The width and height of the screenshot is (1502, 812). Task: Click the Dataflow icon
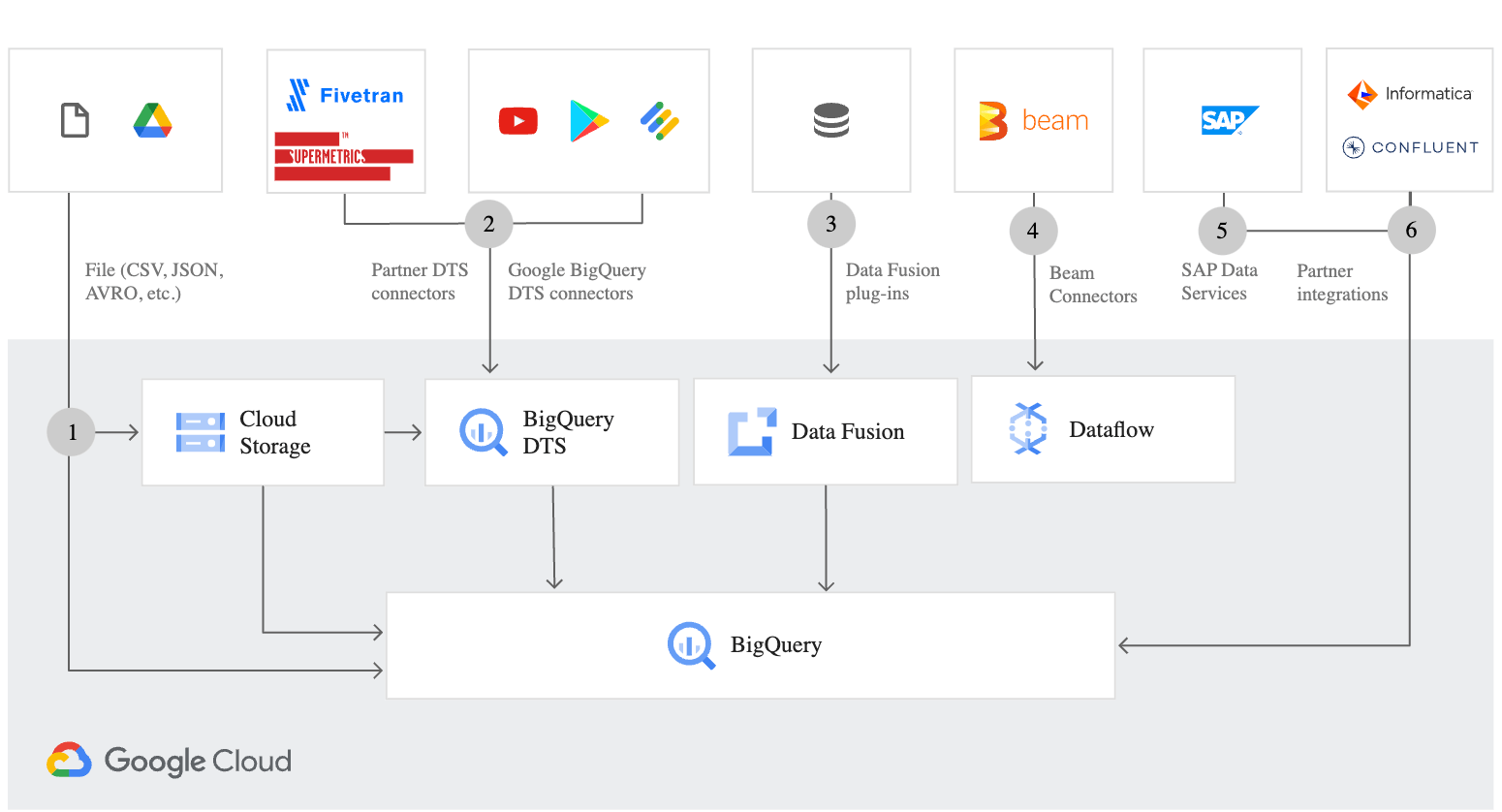tap(1028, 428)
